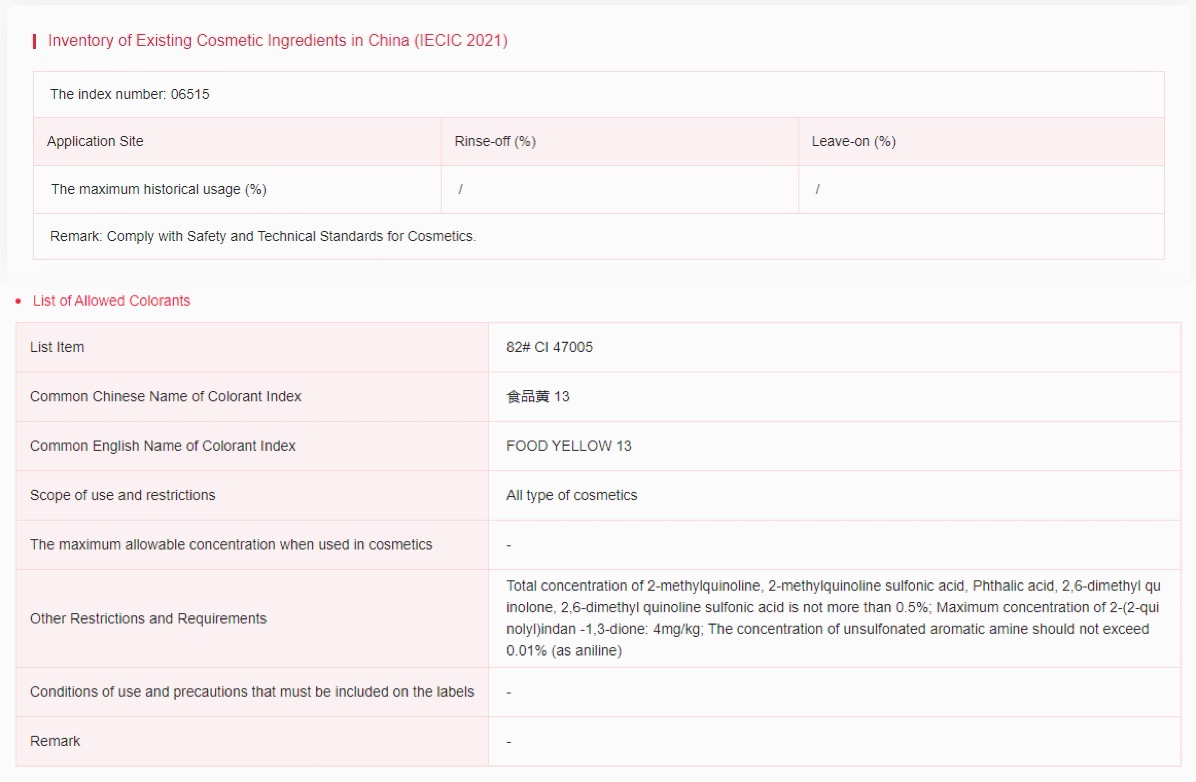The width and height of the screenshot is (1196, 782).
Task: Click the All type of cosmetics value
Action: (x=571, y=496)
